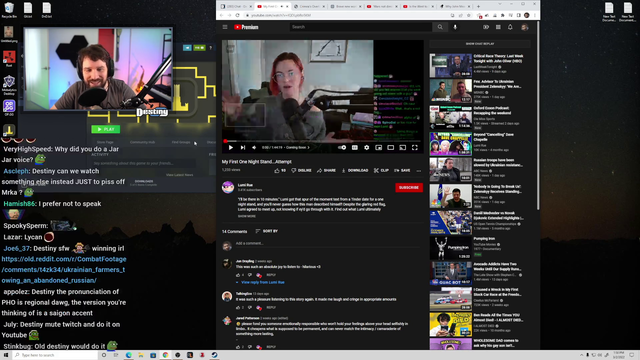Like the Jon Grayling comment
640x360 pixels.
tap(238, 275)
